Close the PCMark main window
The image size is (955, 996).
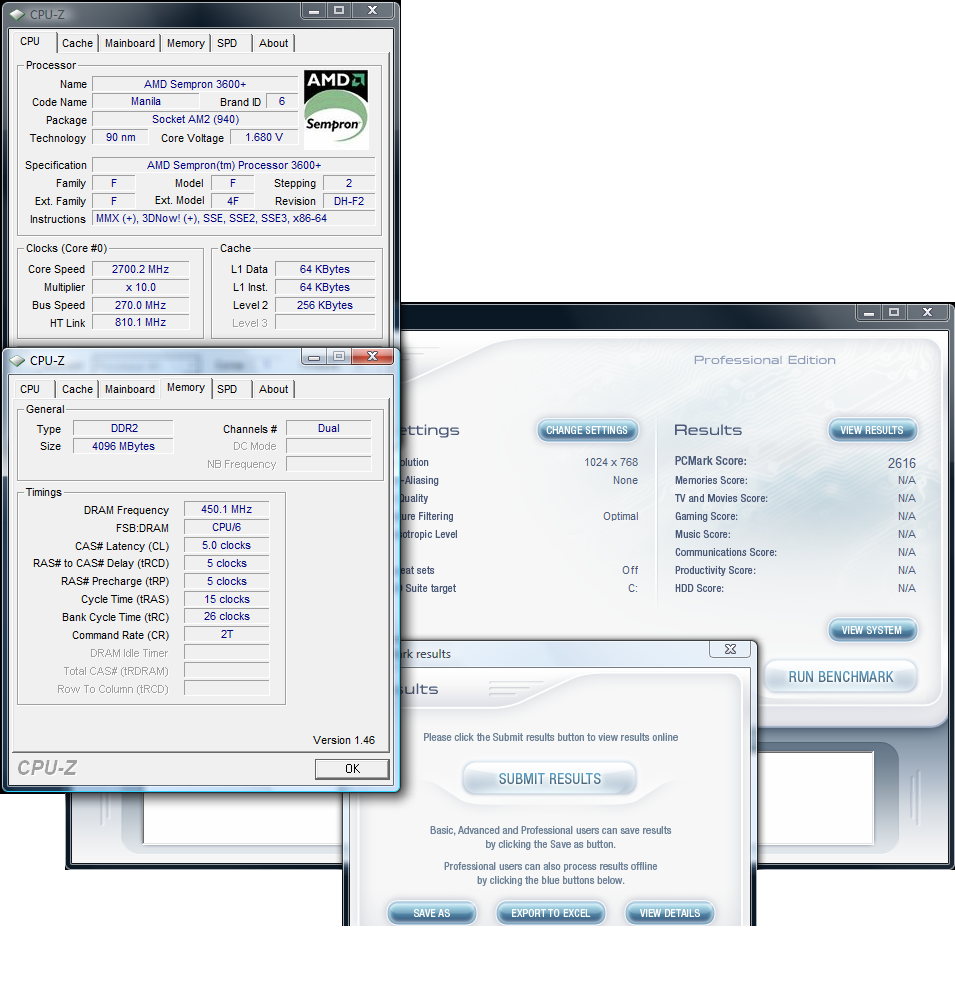click(x=928, y=313)
